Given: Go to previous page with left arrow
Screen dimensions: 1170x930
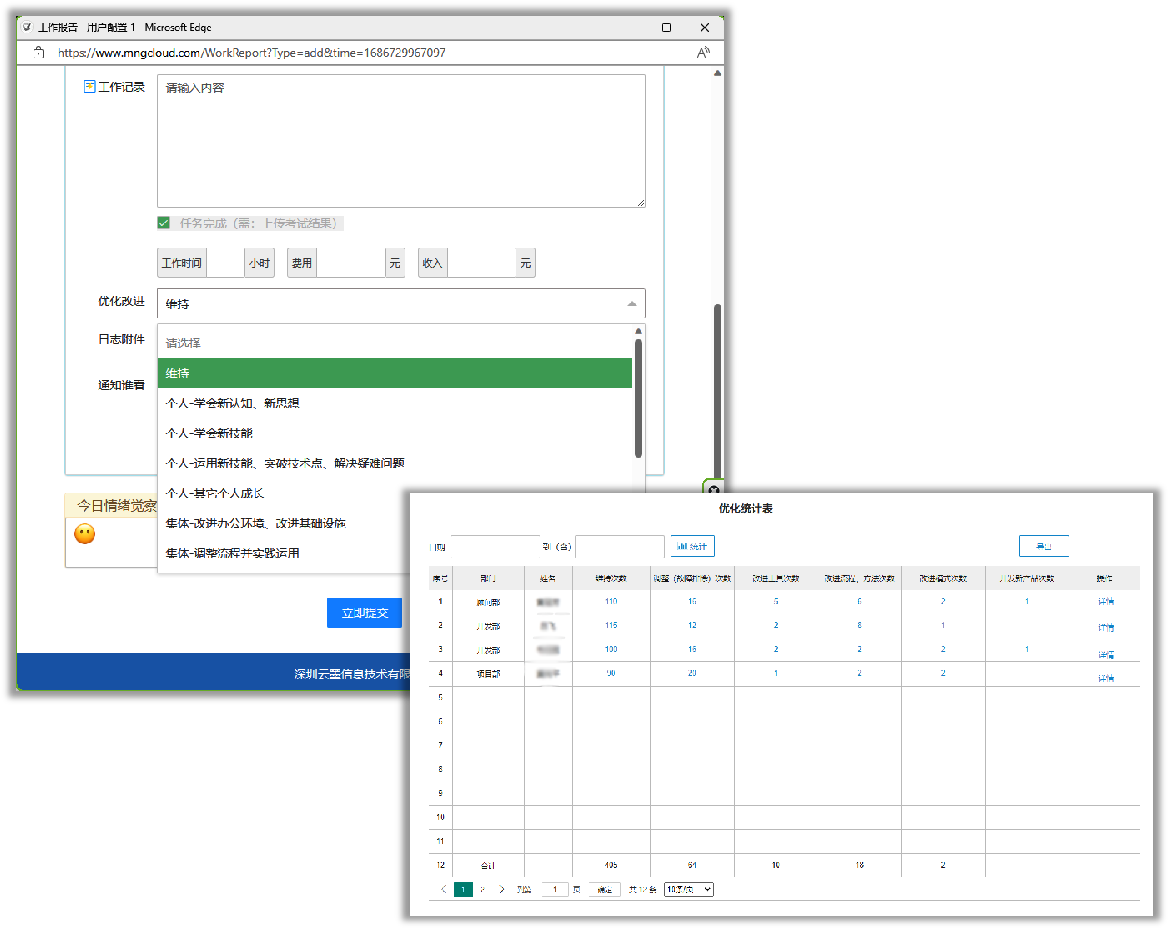Looking at the screenshot, I should [444, 889].
